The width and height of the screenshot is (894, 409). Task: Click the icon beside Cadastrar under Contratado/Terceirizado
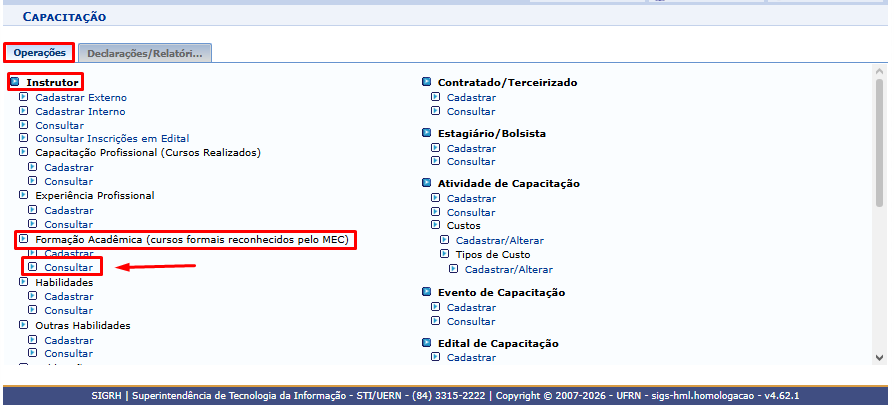click(435, 97)
